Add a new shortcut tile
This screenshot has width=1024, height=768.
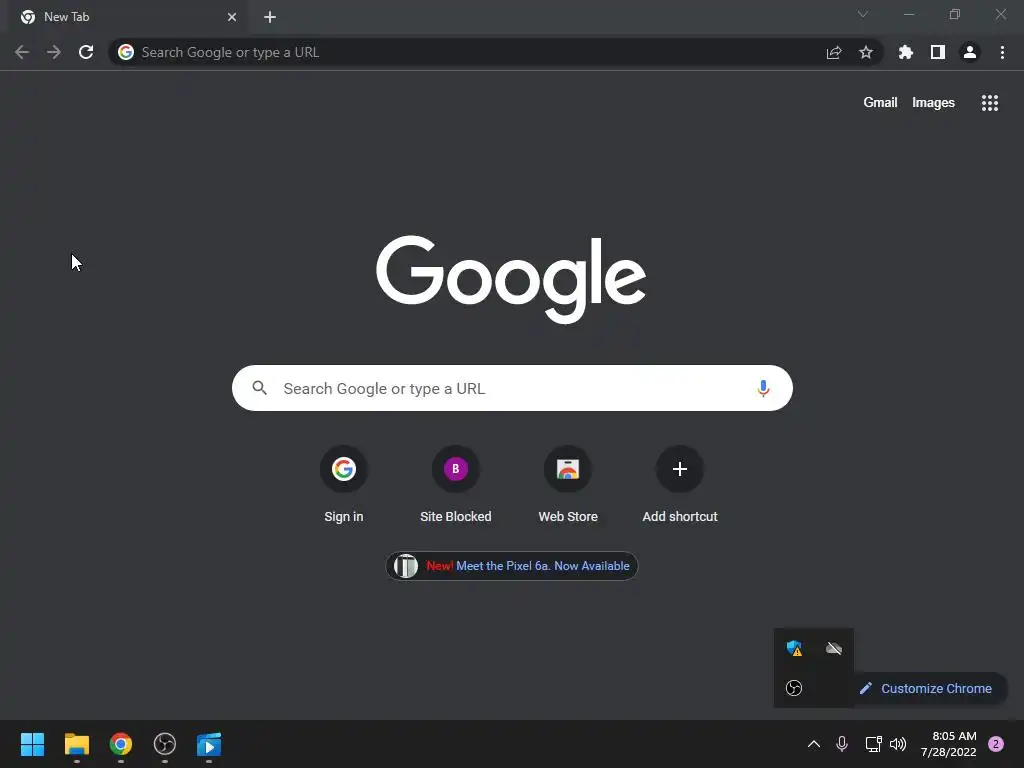click(x=680, y=485)
